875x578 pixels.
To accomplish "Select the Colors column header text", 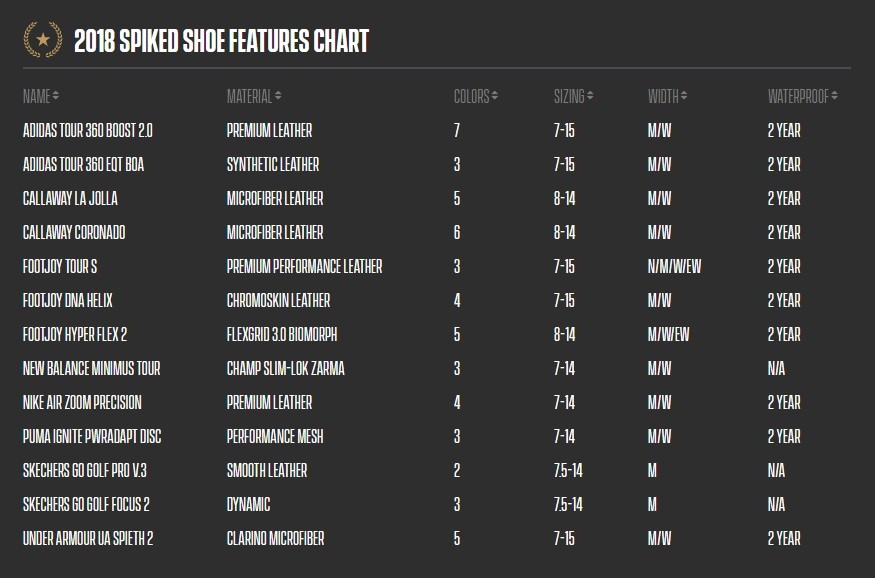I will tap(472, 97).
